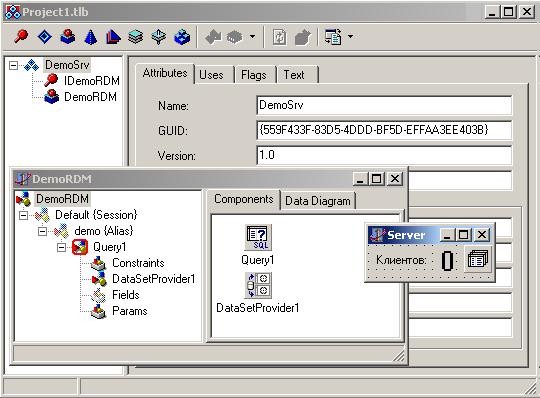Click the DataSetProvider1 tree node icon
Image resolution: width=540 pixels, height=398 pixels.
pyautogui.click(x=98, y=279)
